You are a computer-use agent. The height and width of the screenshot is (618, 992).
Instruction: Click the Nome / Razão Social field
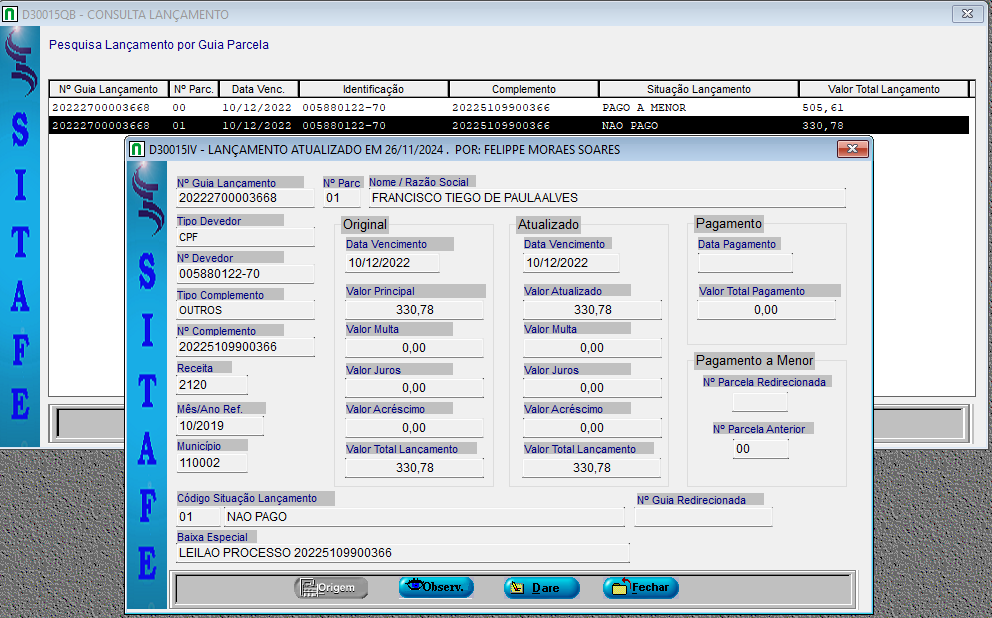(606, 198)
